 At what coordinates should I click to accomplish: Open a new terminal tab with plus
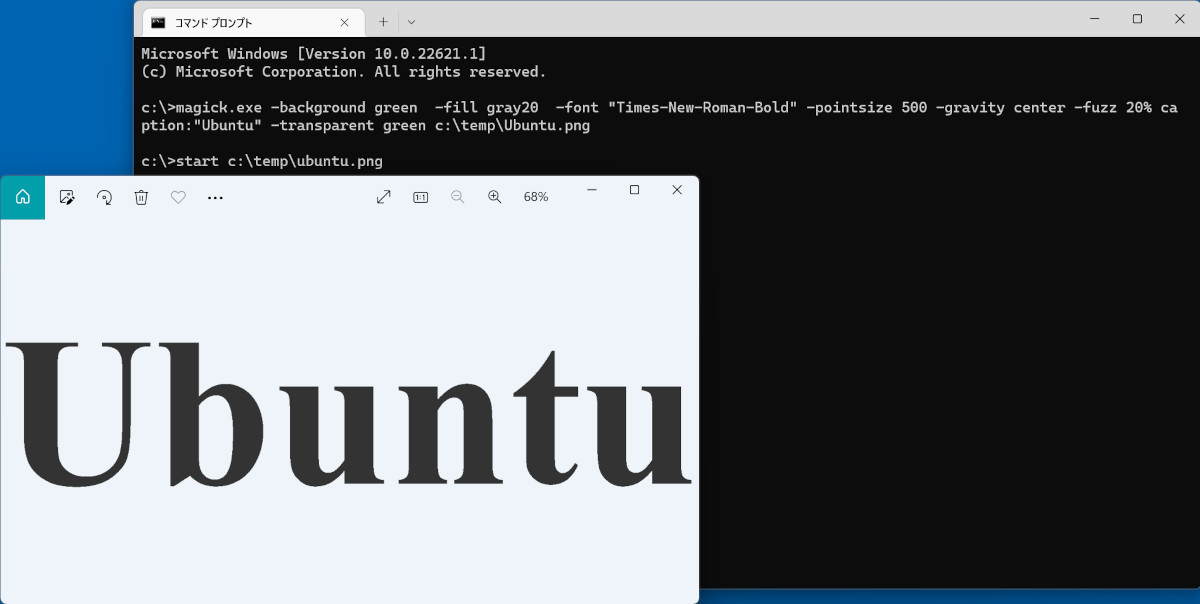click(383, 21)
